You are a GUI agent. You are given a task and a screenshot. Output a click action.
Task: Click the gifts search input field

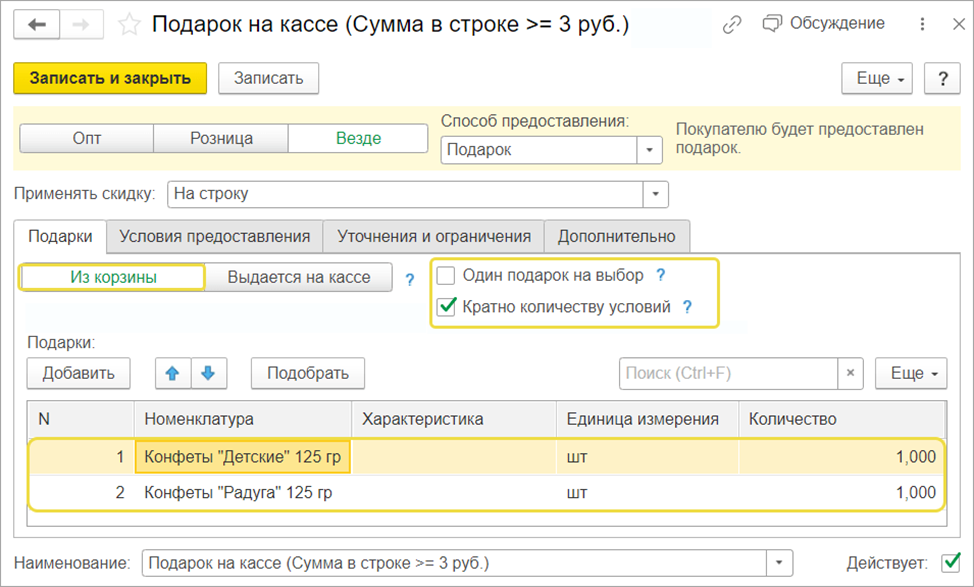point(728,373)
